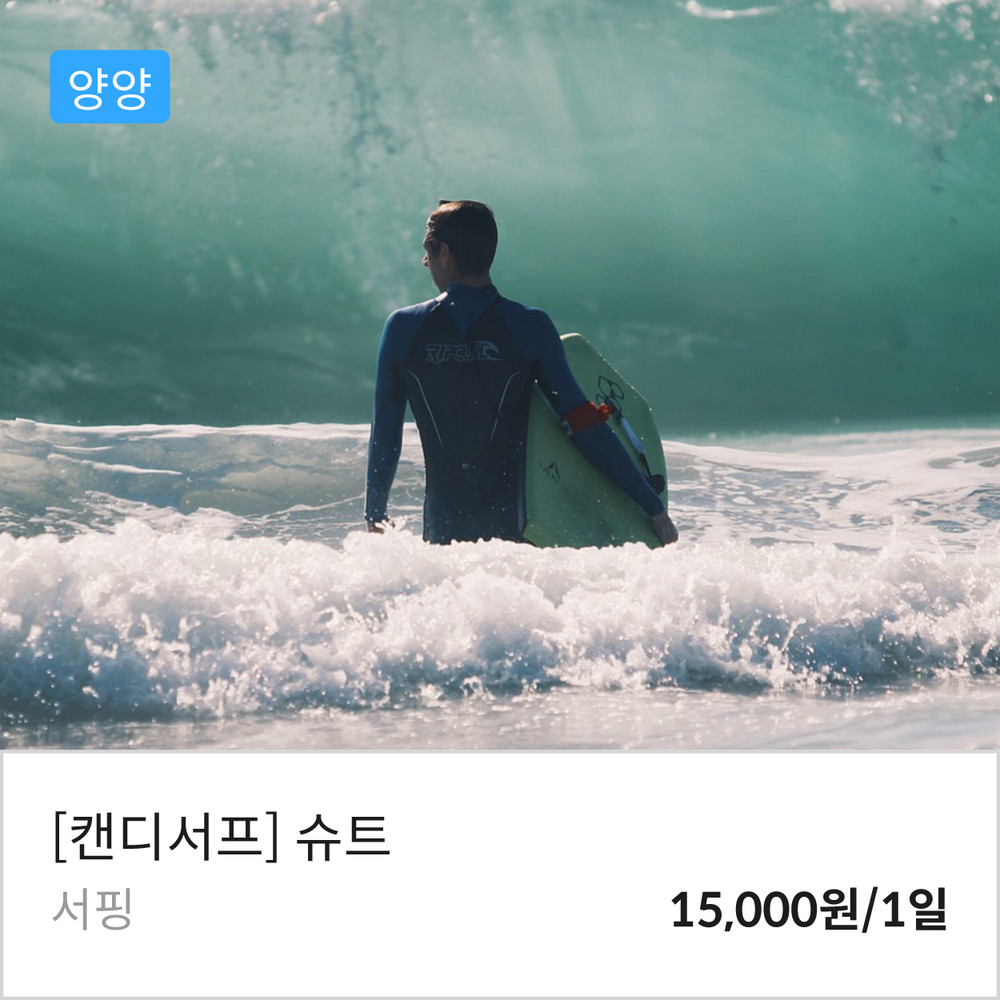1000x1000 pixels.
Task: Click the leash cord on the bodyboard
Action: (638, 446)
